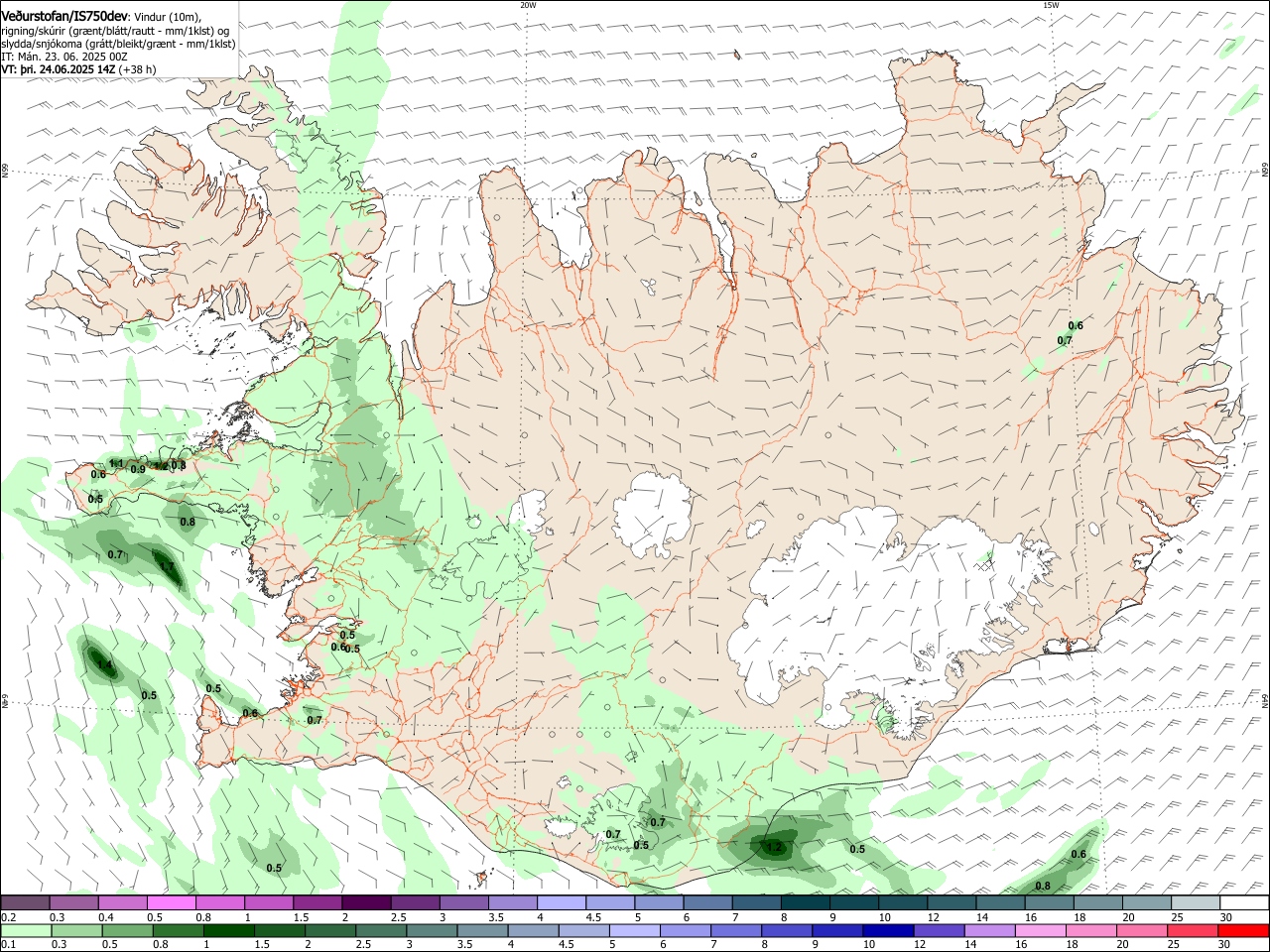Image resolution: width=1270 pixels, height=952 pixels.
Task: Click the 15W longitude label
Action: tap(1051, 5)
